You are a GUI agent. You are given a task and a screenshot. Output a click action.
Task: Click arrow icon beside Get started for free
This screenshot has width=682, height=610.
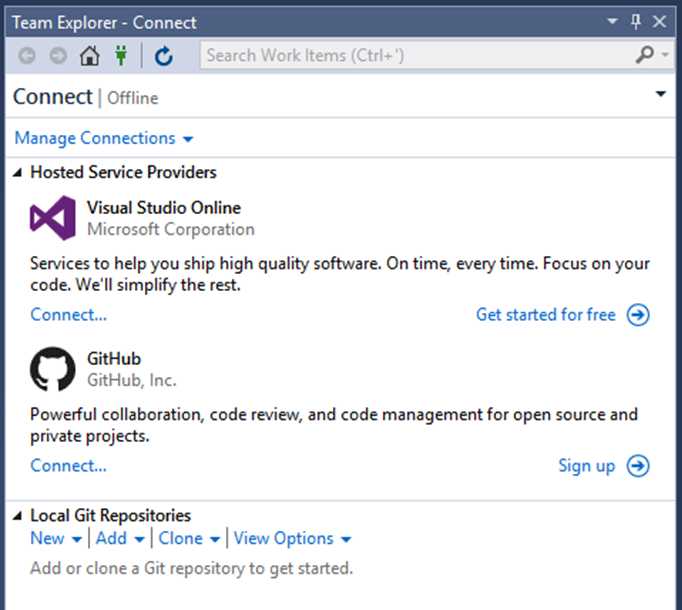click(x=638, y=315)
